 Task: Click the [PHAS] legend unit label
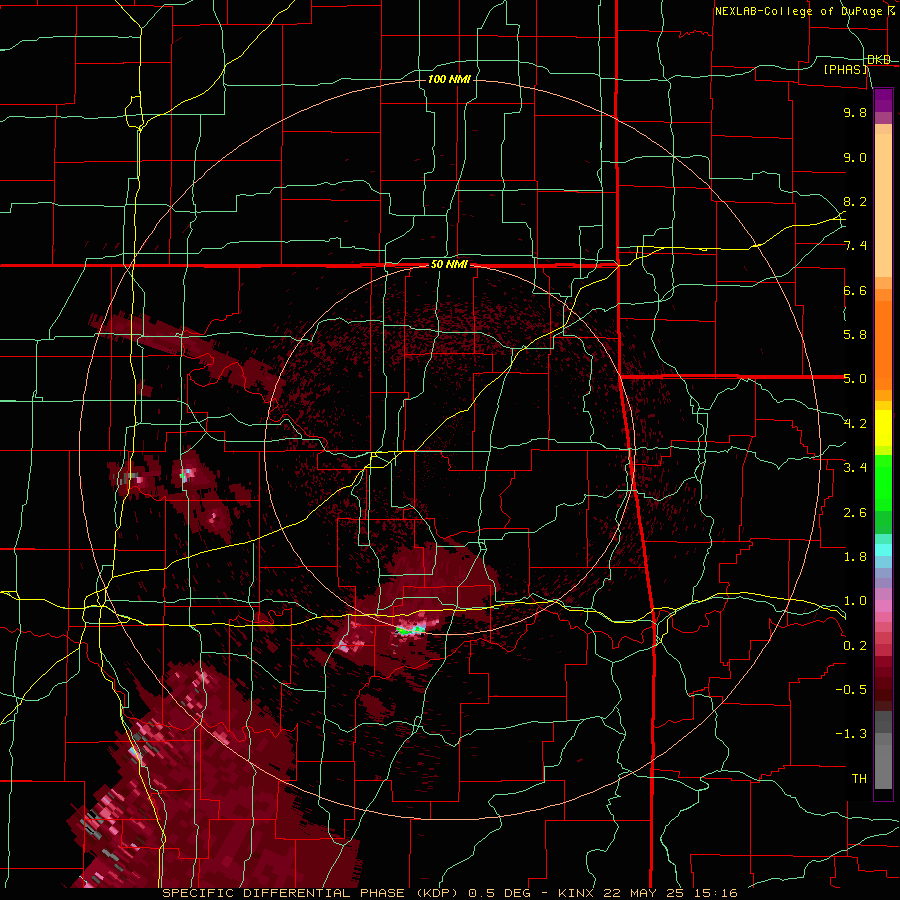point(845,70)
